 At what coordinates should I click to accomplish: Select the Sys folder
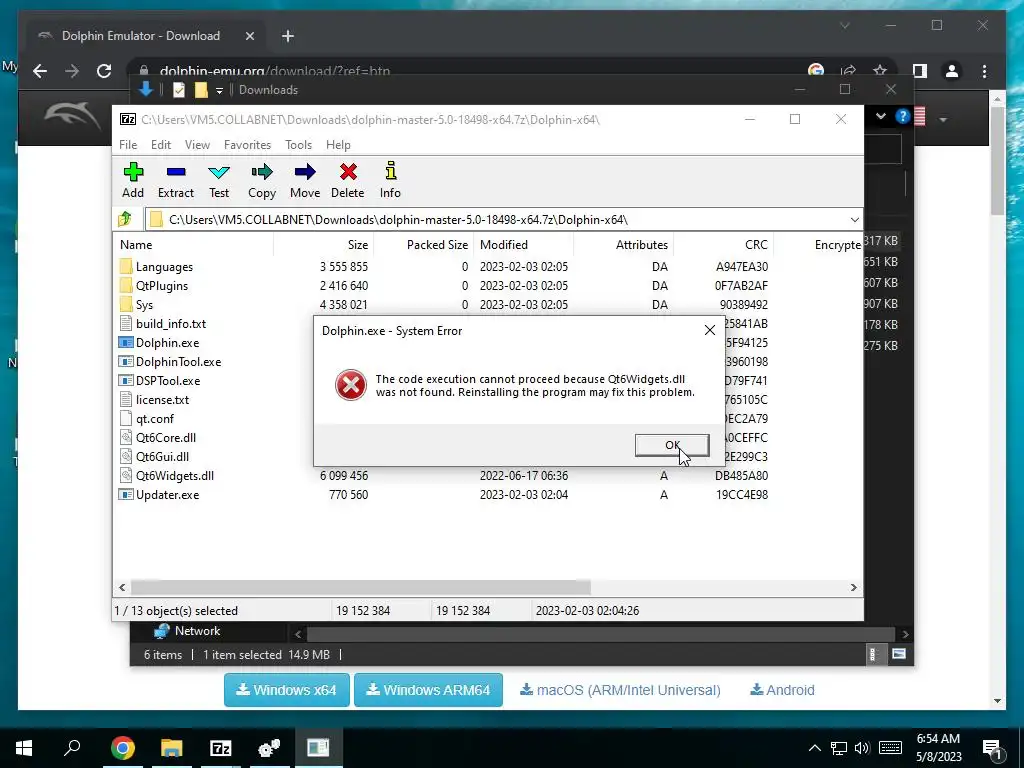click(x=144, y=304)
